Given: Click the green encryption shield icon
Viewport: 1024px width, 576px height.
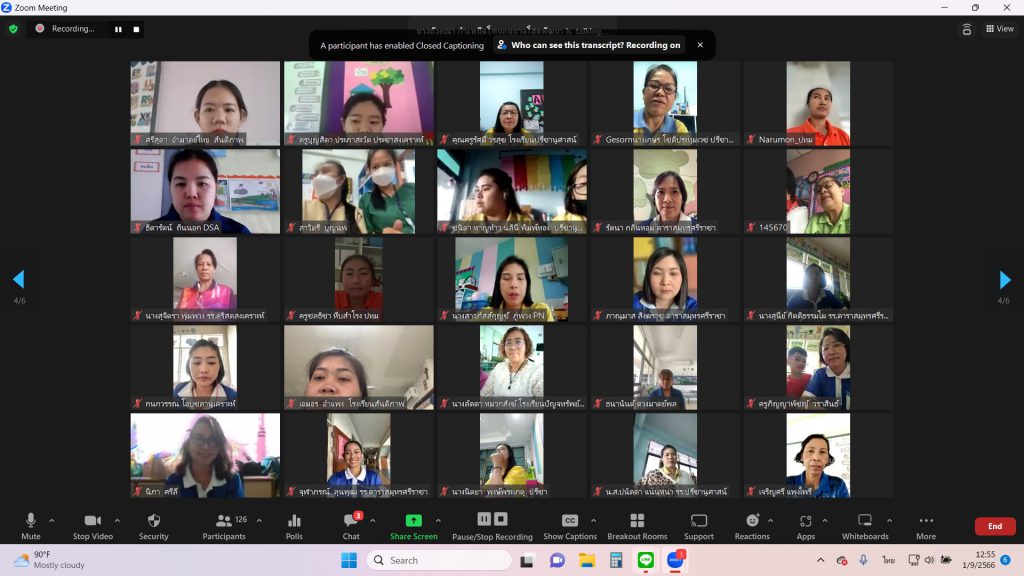Looking at the screenshot, I should [x=13, y=29].
